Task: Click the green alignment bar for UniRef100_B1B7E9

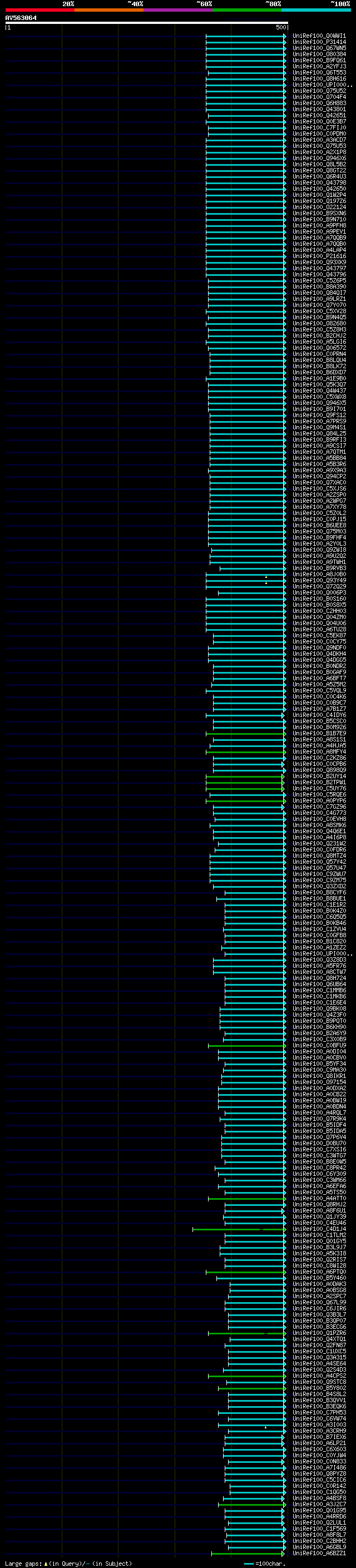Action: tap(245, 734)
